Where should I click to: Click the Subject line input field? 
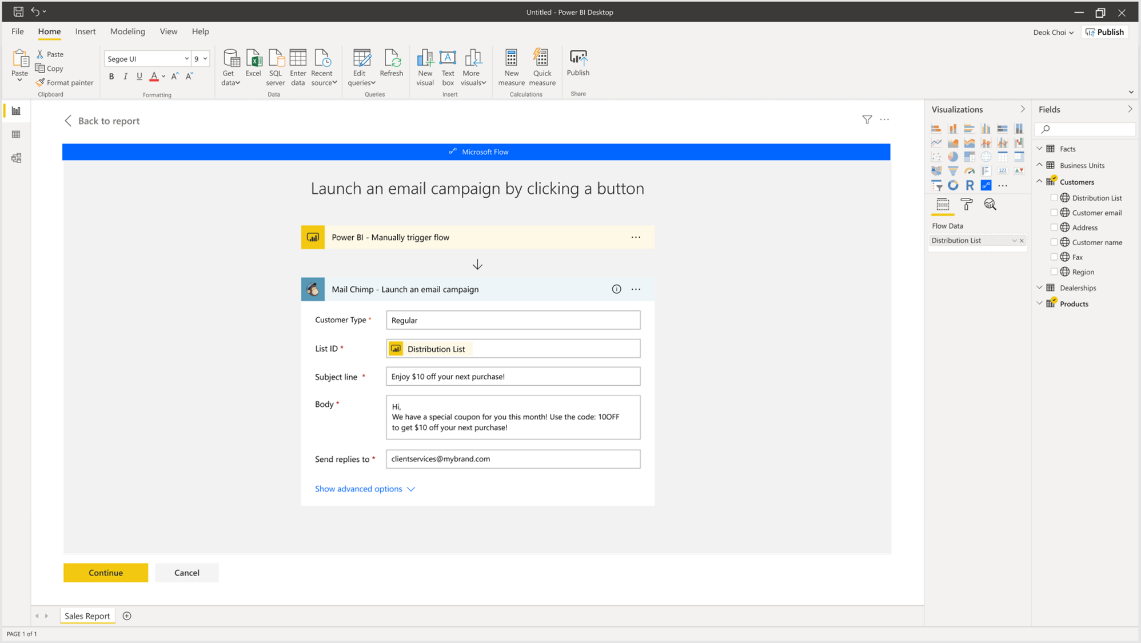click(x=513, y=376)
